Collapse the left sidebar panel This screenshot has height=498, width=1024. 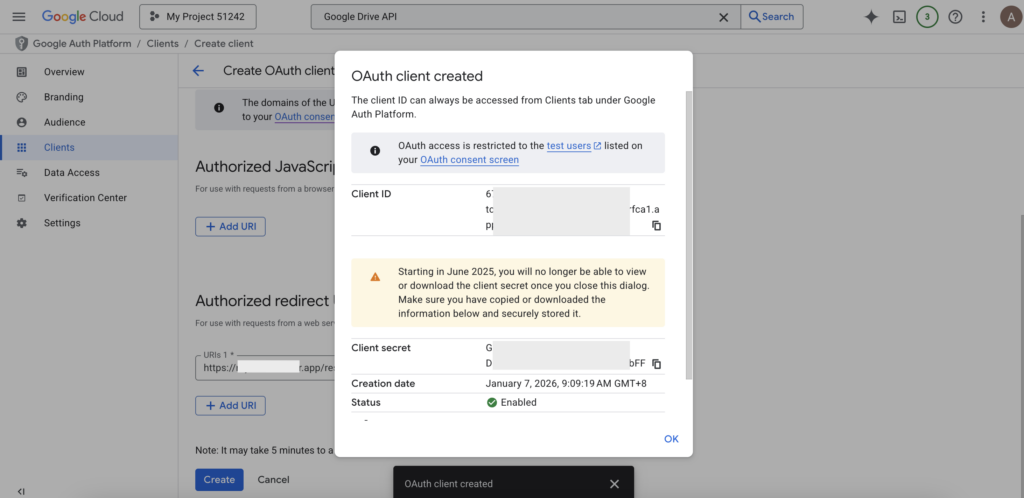click(x=21, y=491)
